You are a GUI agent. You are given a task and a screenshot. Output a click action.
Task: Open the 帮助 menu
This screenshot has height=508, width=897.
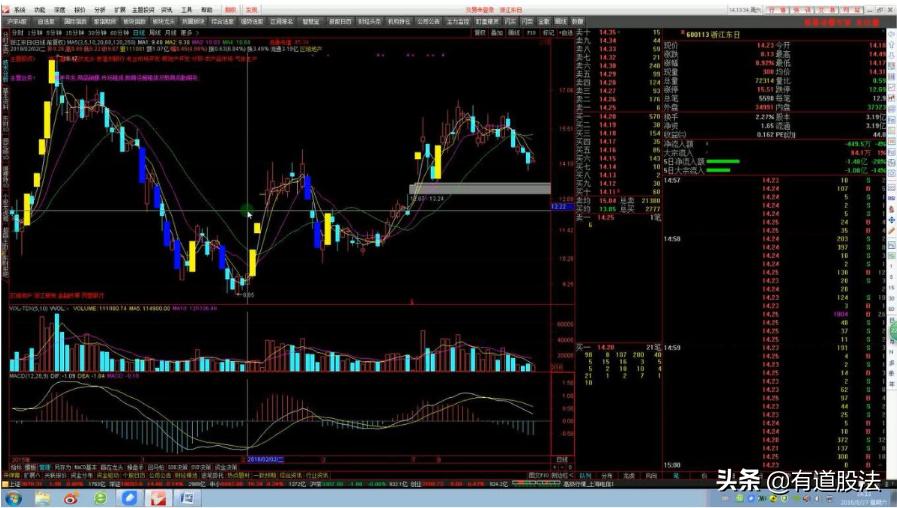(207, 10)
